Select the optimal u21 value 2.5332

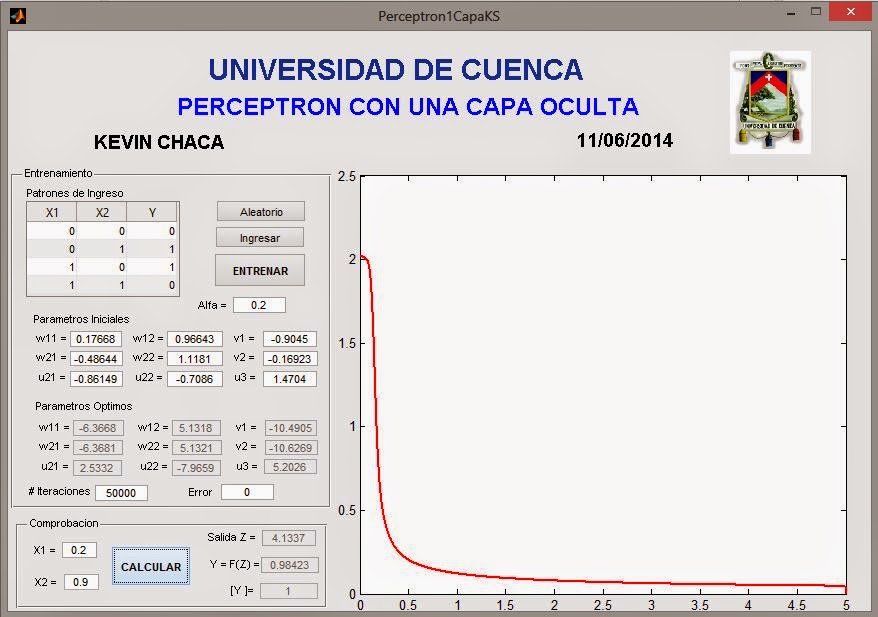[98, 468]
